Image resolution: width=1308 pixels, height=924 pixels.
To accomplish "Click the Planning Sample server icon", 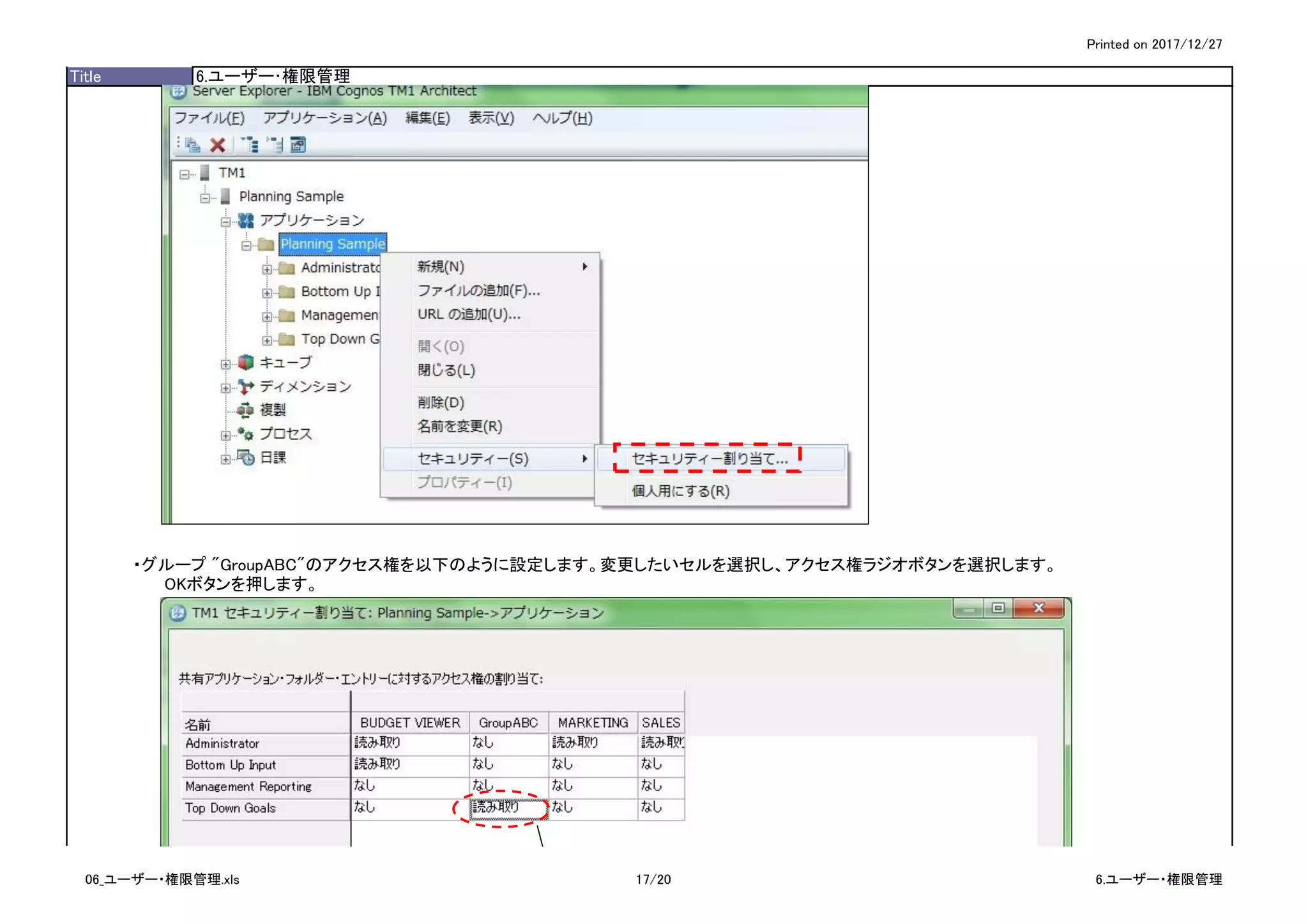I will click(225, 196).
